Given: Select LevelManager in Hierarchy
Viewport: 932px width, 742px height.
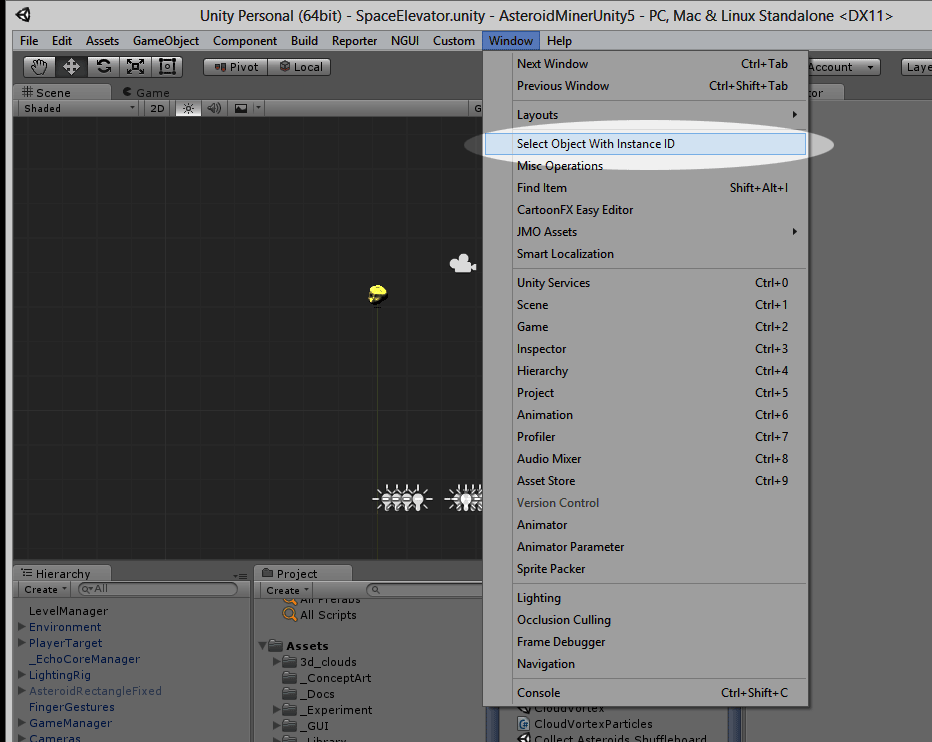Looking at the screenshot, I should 68,611.
